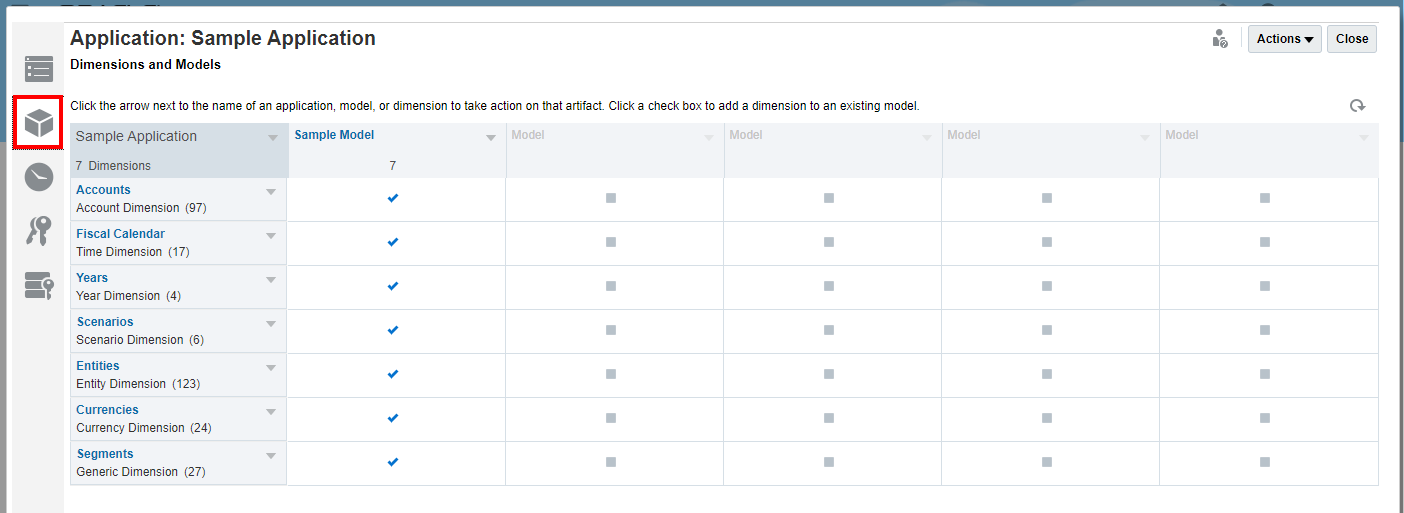
Task: Click 'Currency Dimension (24)' text
Action: click(x=144, y=428)
